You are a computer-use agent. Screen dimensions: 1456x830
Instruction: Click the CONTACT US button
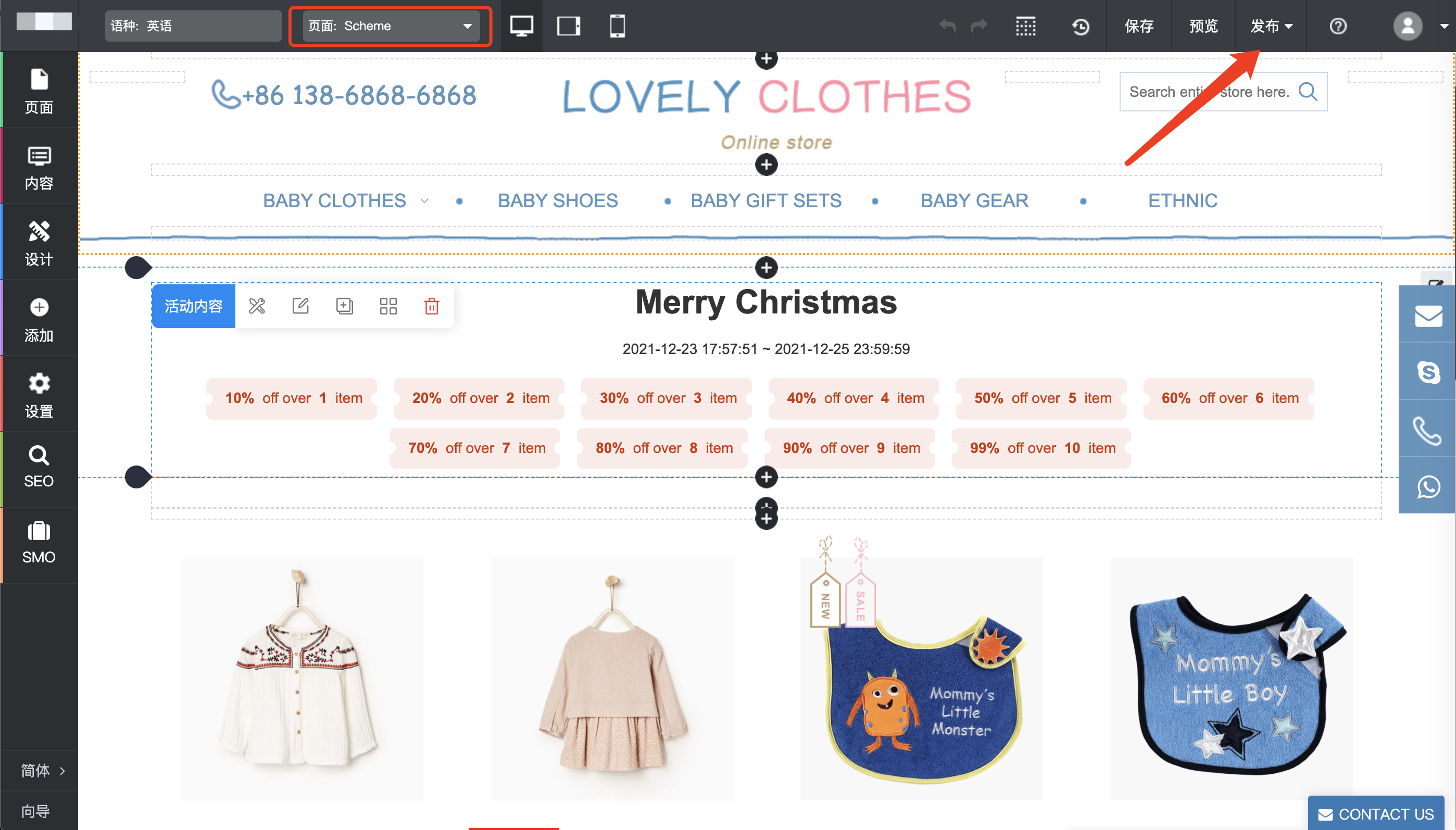click(x=1376, y=813)
